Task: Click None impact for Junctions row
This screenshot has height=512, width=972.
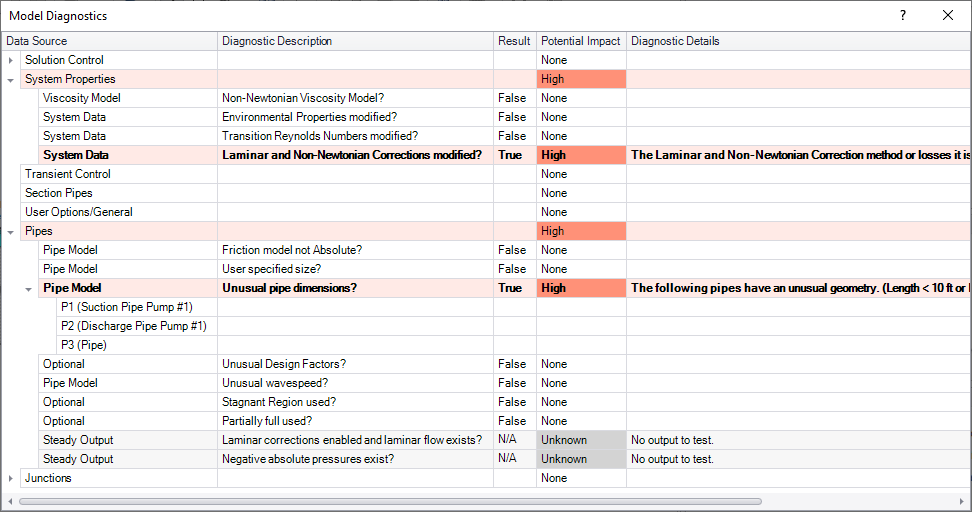Action: coord(554,478)
